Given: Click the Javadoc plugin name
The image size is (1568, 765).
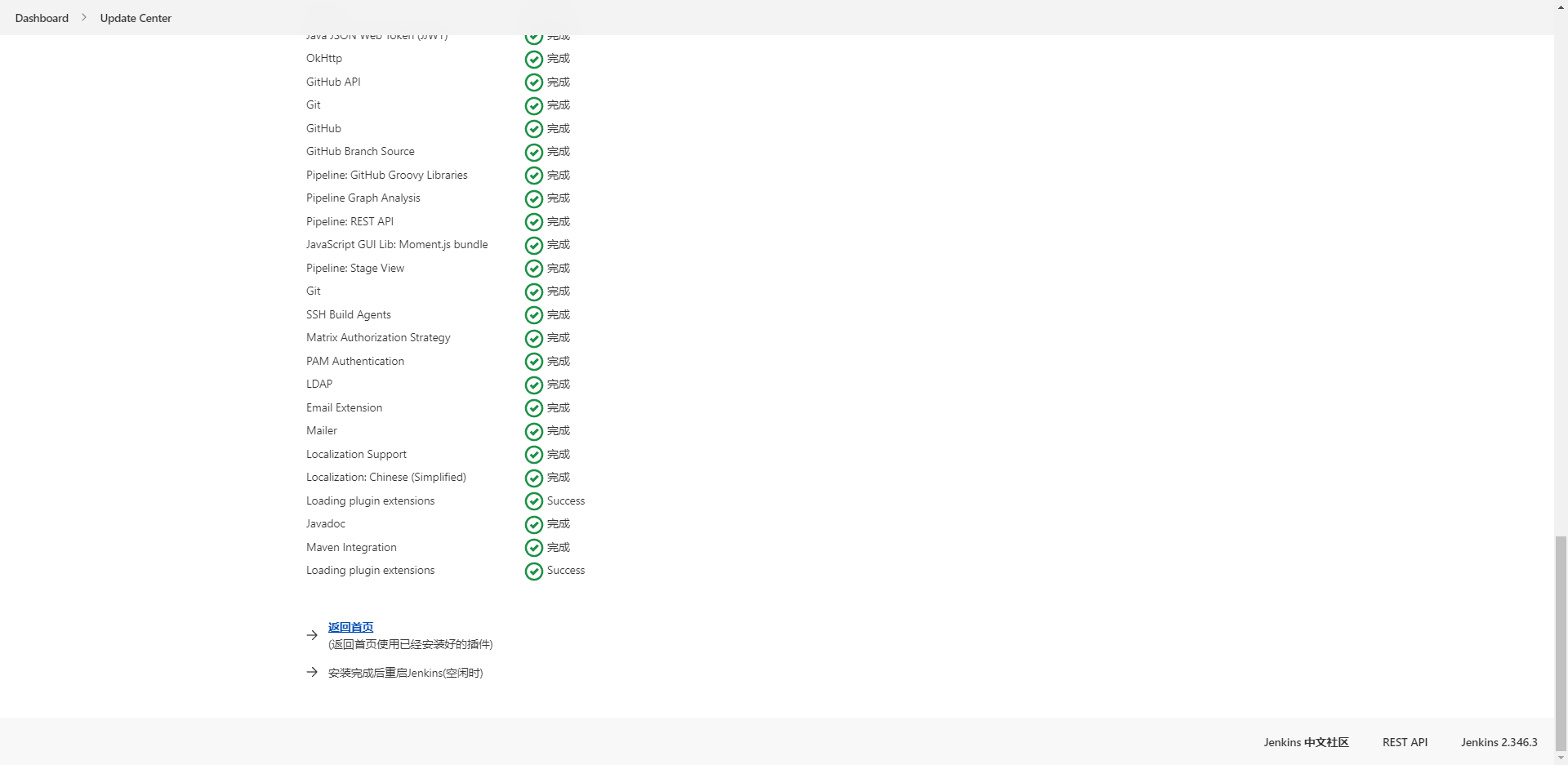Looking at the screenshot, I should pyautogui.click(x=326, y=523).
